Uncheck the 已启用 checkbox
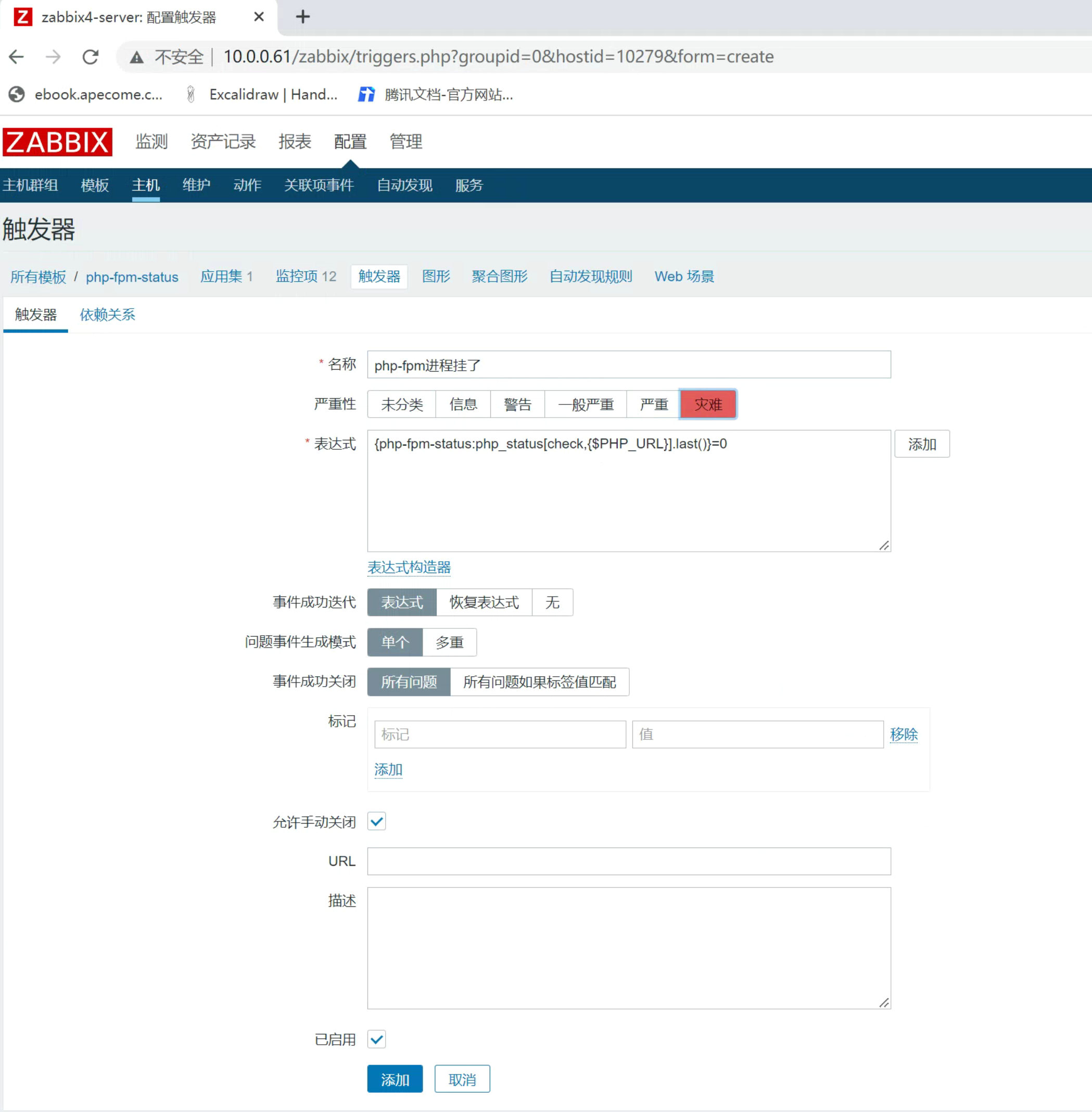1092x1112 pixels. click(377, 1039)
